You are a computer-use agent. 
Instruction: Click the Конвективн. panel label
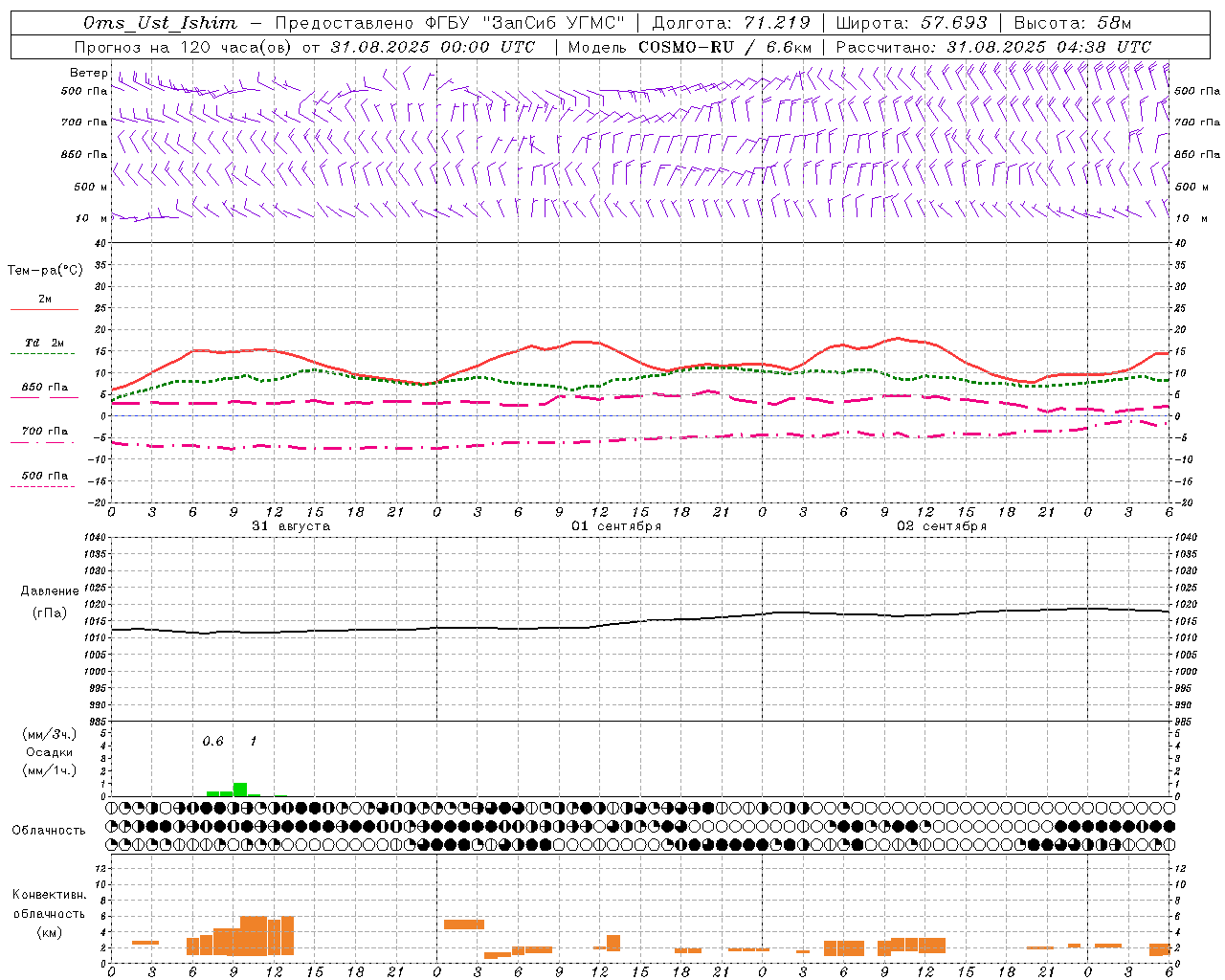click(x=49, y=895)
